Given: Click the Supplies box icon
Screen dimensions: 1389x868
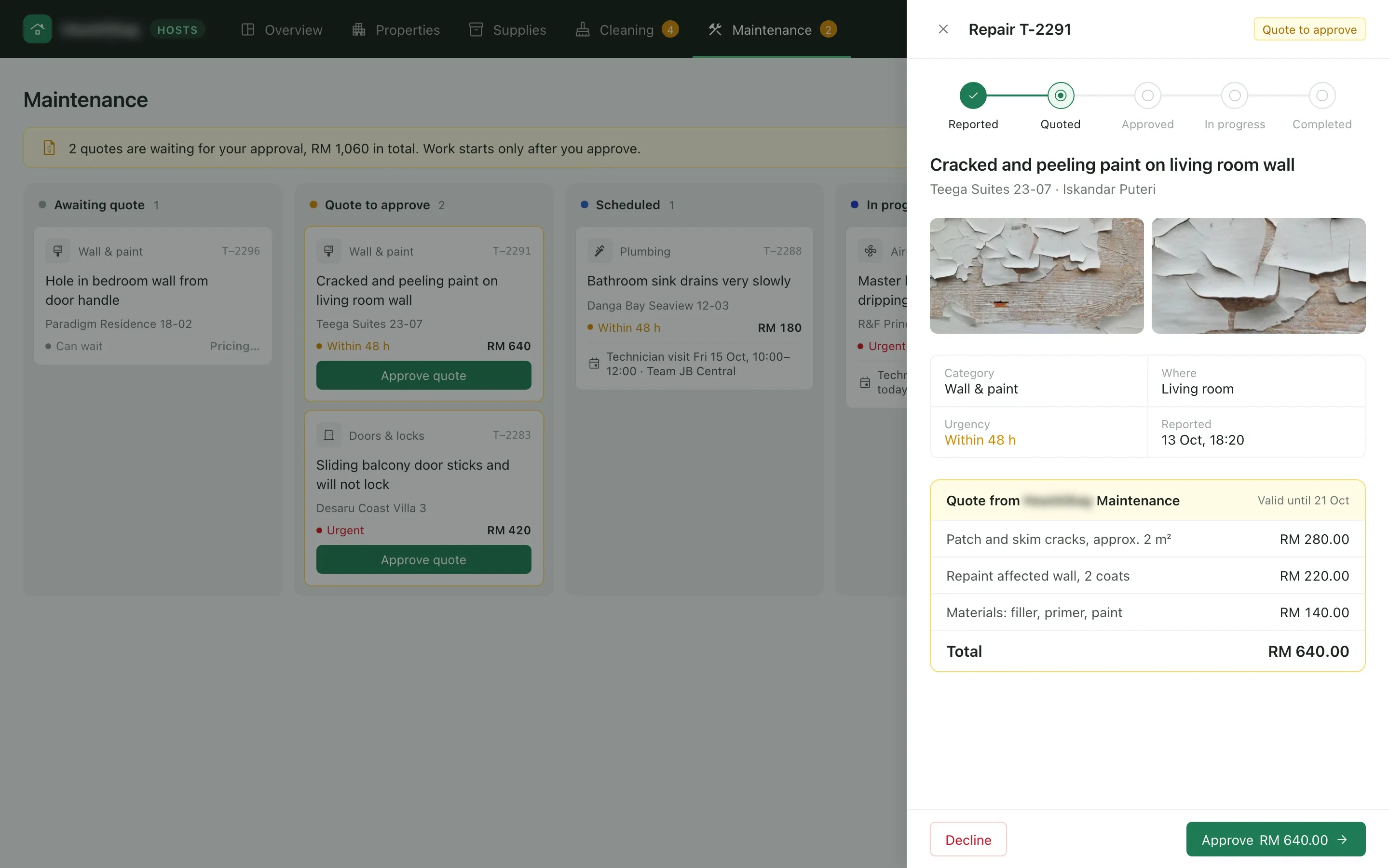Looking at the screenshot, I should coord(476,29).
